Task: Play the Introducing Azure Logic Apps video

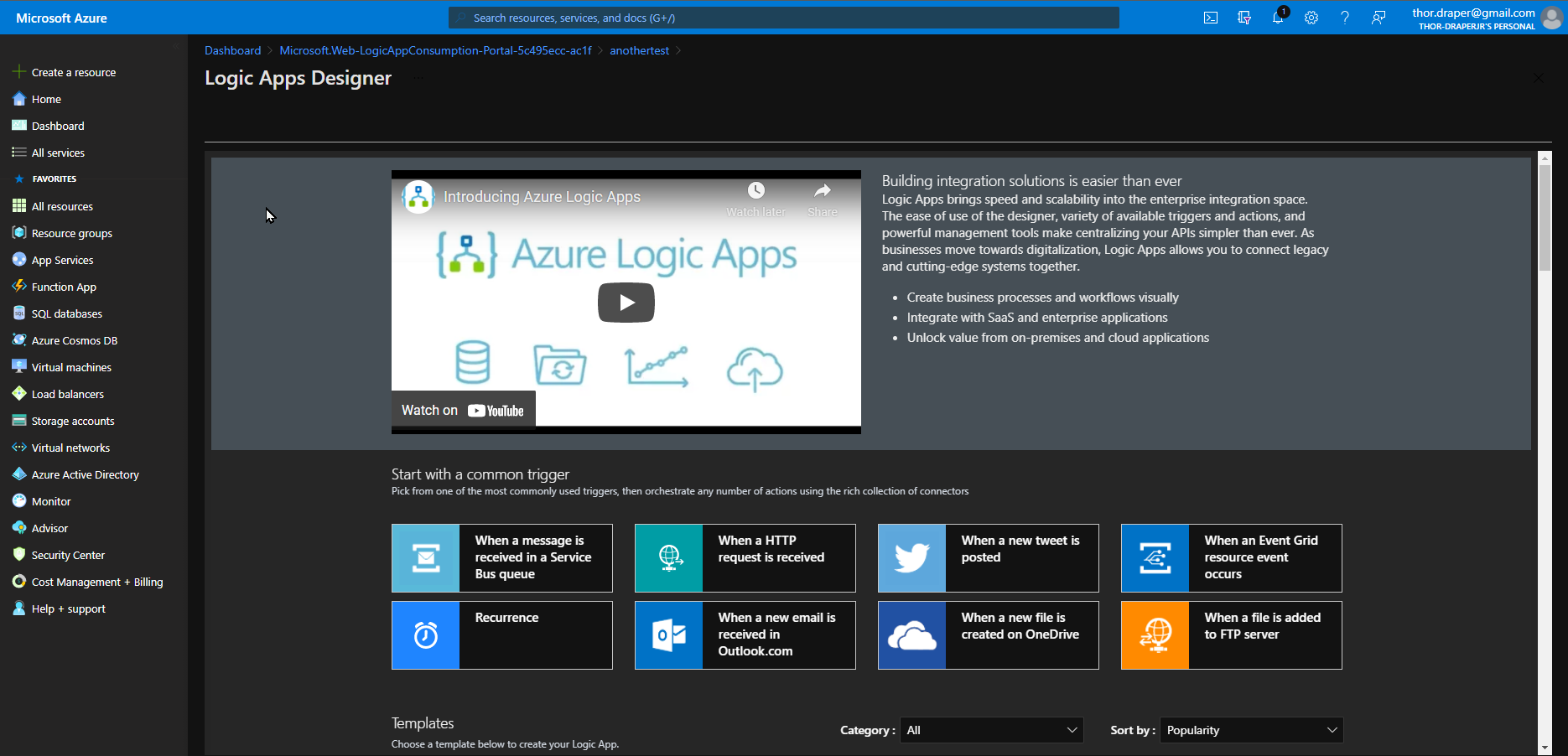Action: [x=626, y=303]
